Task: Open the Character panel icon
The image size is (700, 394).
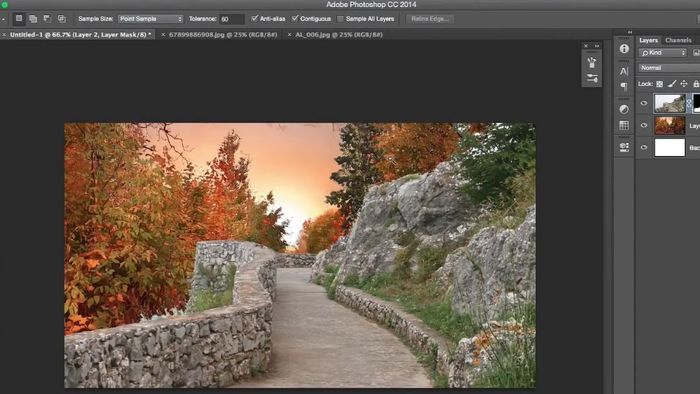Action: (x=624, y=71)
